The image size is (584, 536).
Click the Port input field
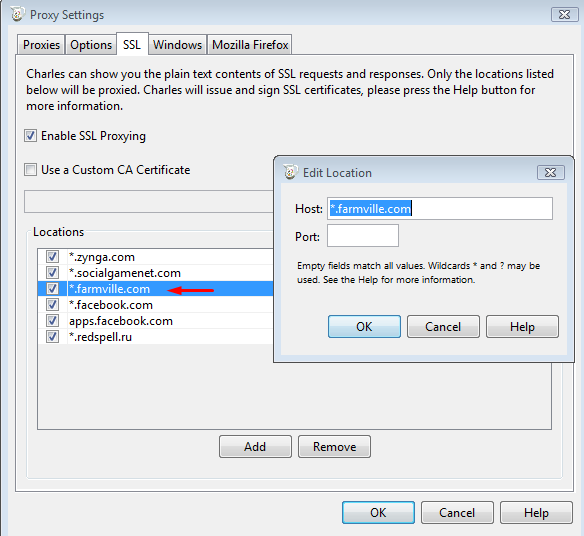(x=363, y=235)
